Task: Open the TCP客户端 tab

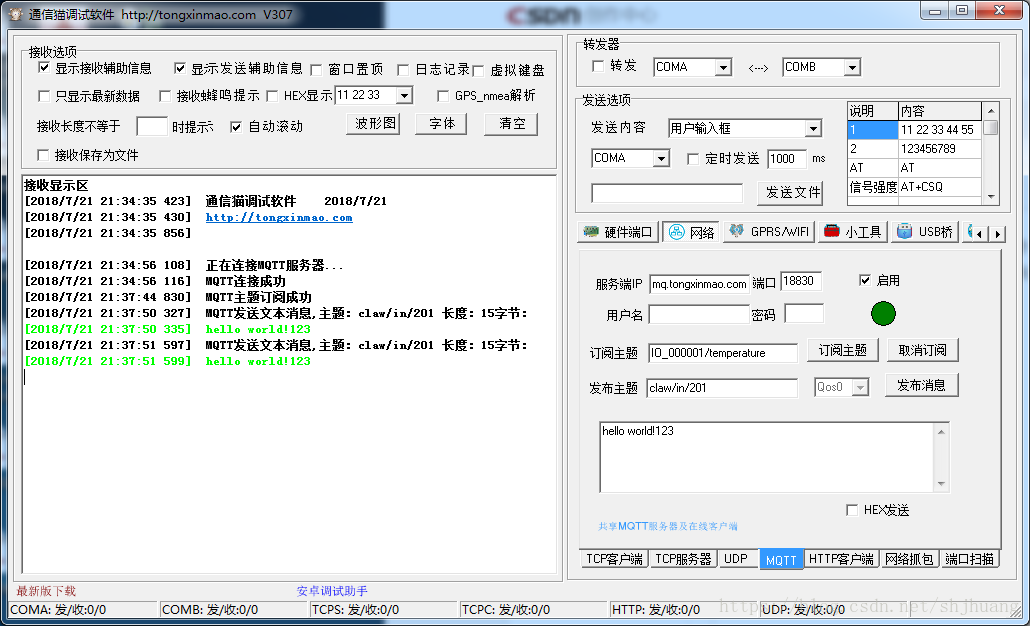Action: [x=614, y=559]
